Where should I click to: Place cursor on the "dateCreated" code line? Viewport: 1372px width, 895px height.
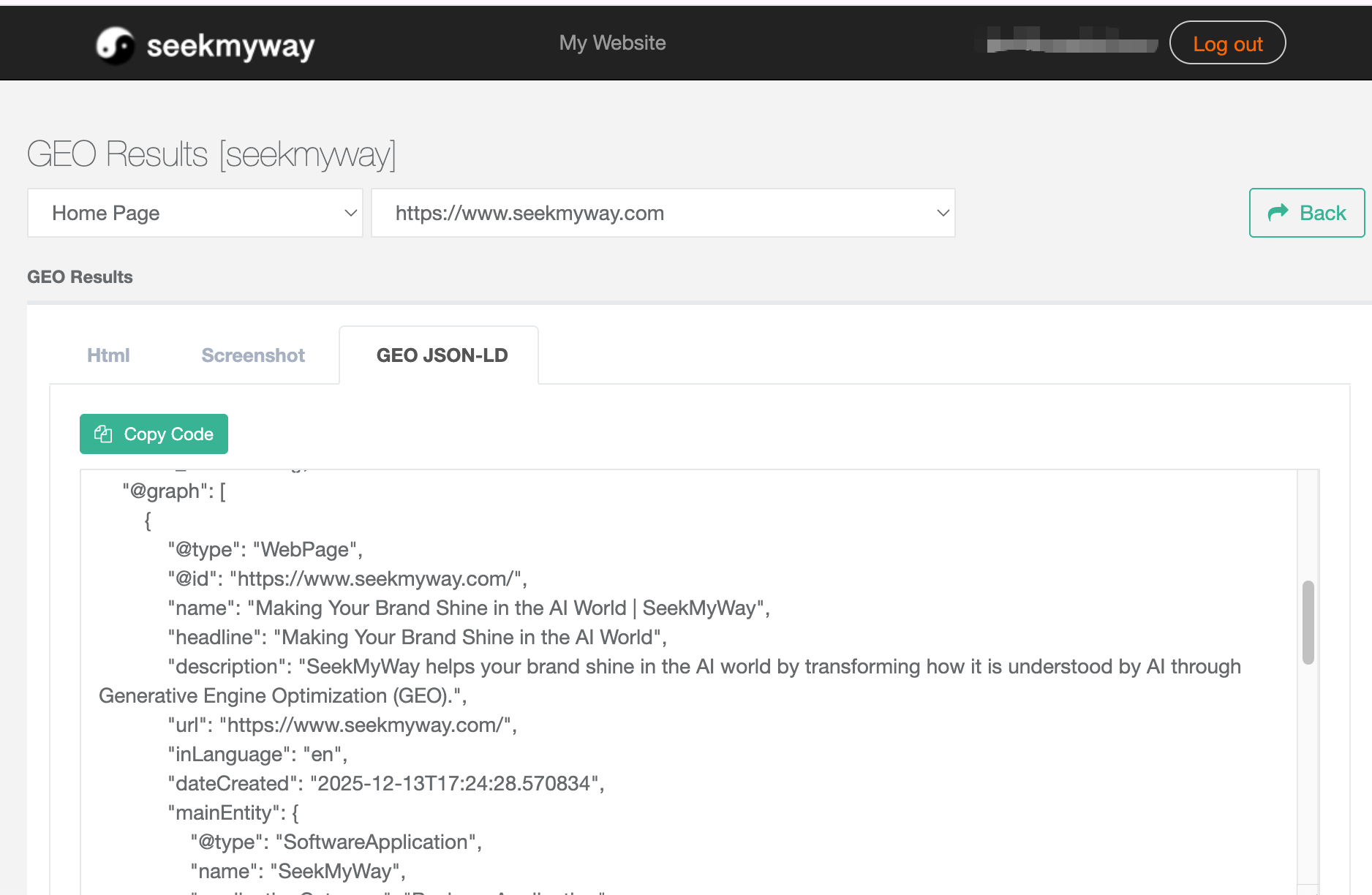385,783
